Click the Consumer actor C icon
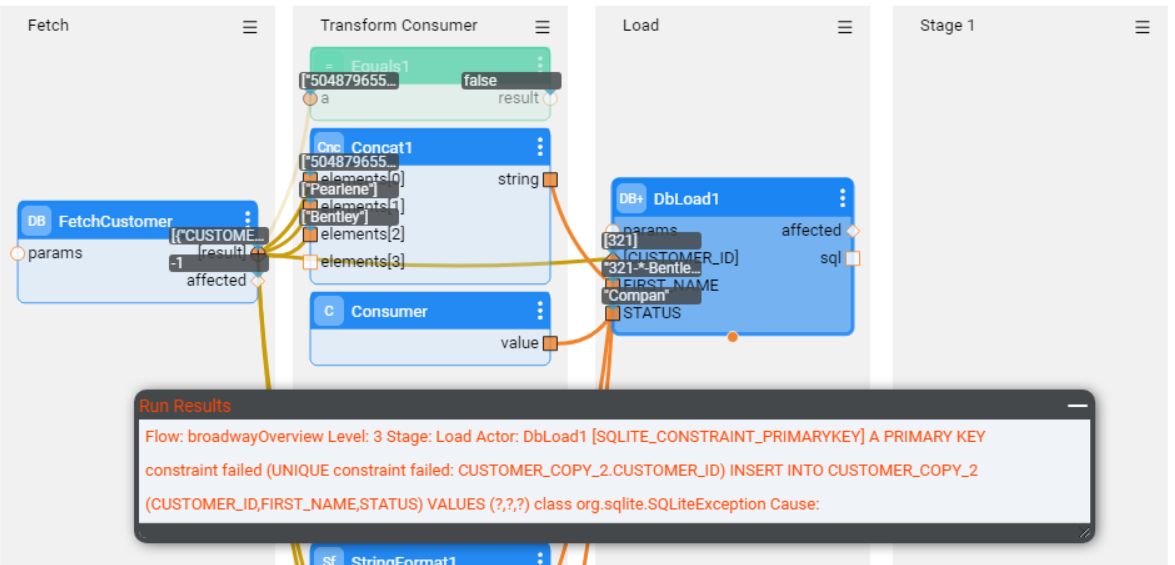The width and height of the screenshot is (1175, 565). (329, 311)
